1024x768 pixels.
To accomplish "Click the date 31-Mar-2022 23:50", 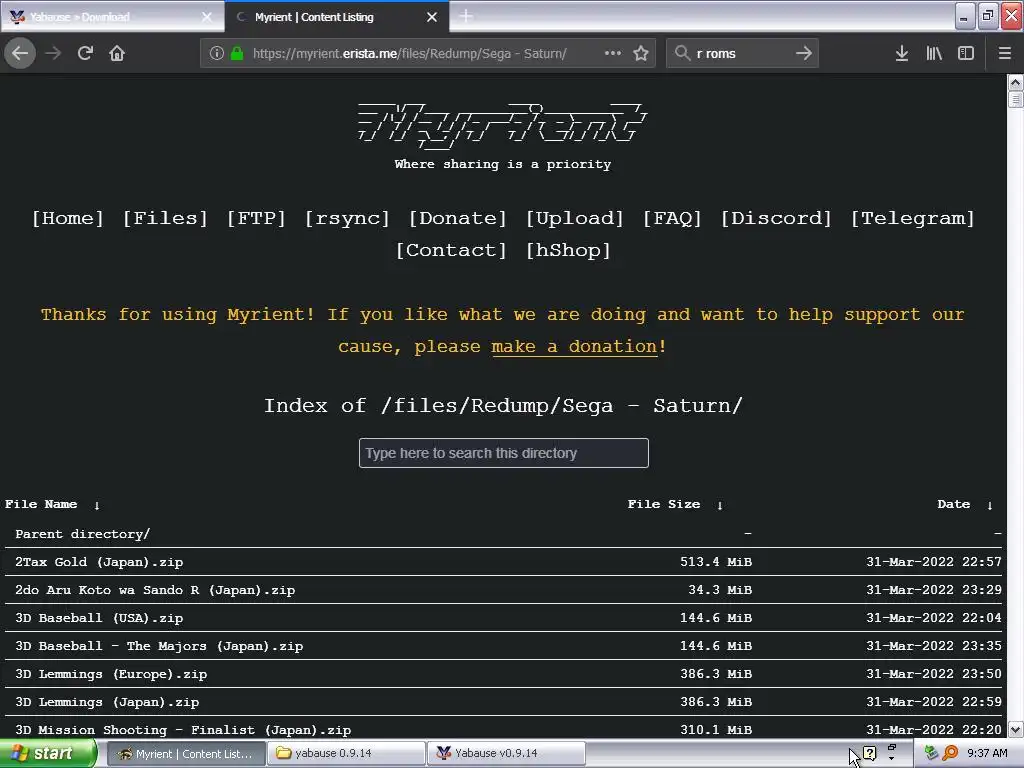I will pyautogui.click(x=933, y=675).
